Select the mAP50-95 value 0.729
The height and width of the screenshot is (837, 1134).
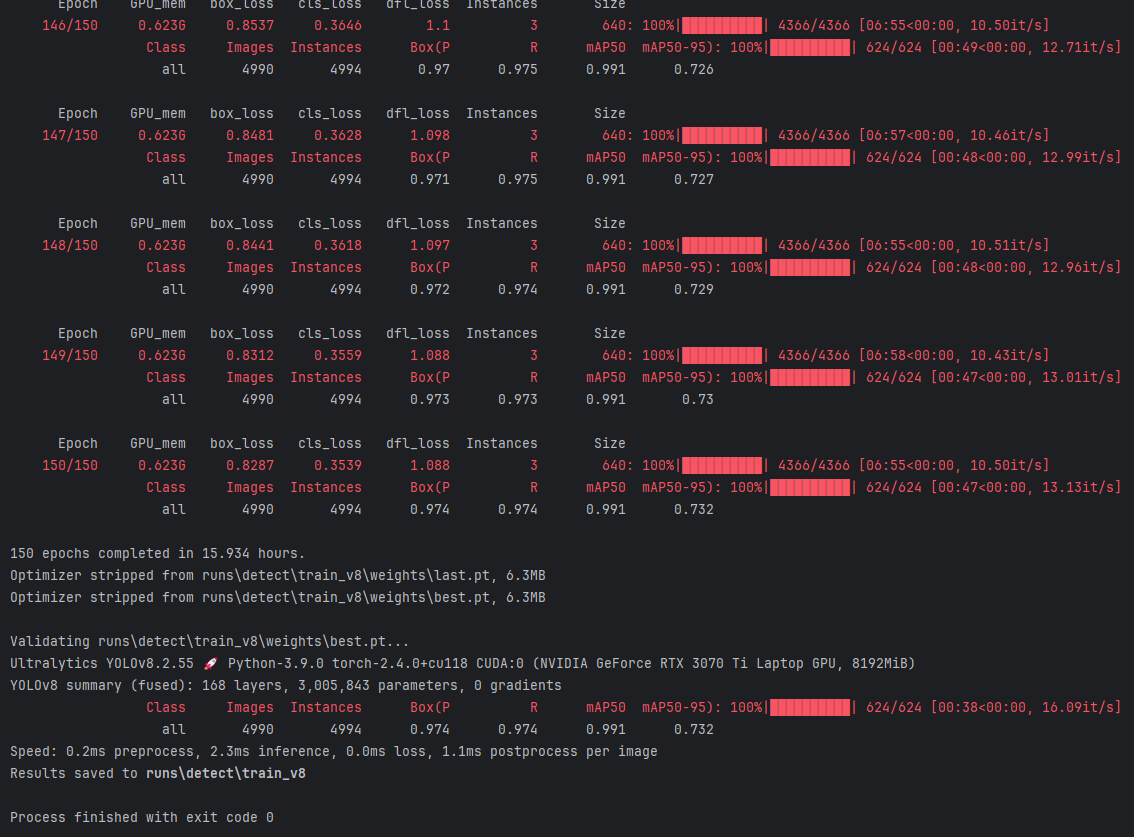[x=694, y=289]
